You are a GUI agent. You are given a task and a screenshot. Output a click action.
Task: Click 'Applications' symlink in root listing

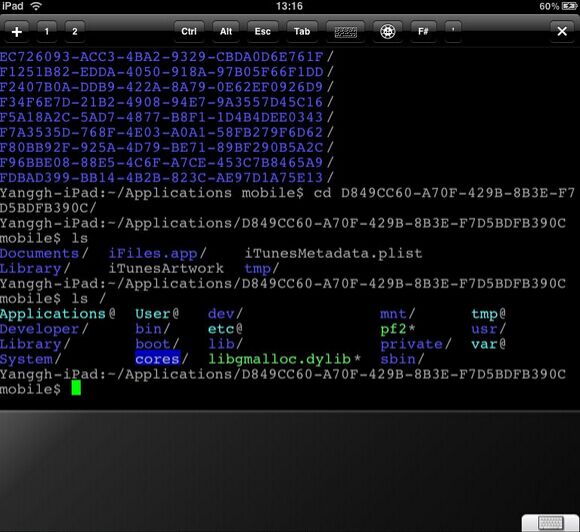[53, 314]
